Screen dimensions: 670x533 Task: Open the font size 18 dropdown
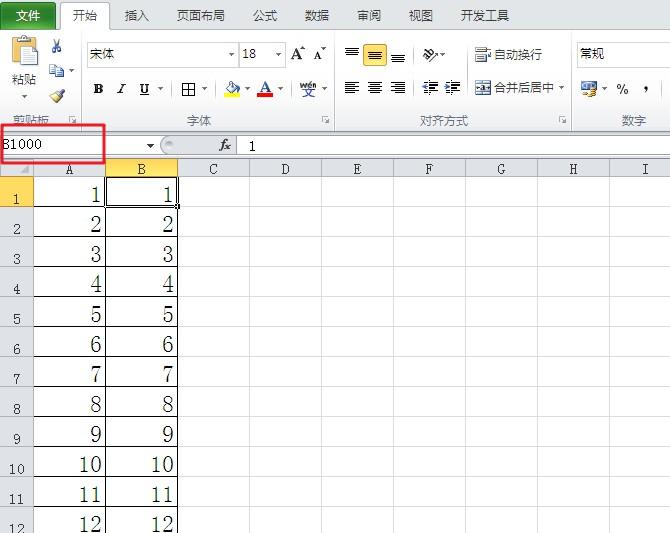[x=278, y=55]
